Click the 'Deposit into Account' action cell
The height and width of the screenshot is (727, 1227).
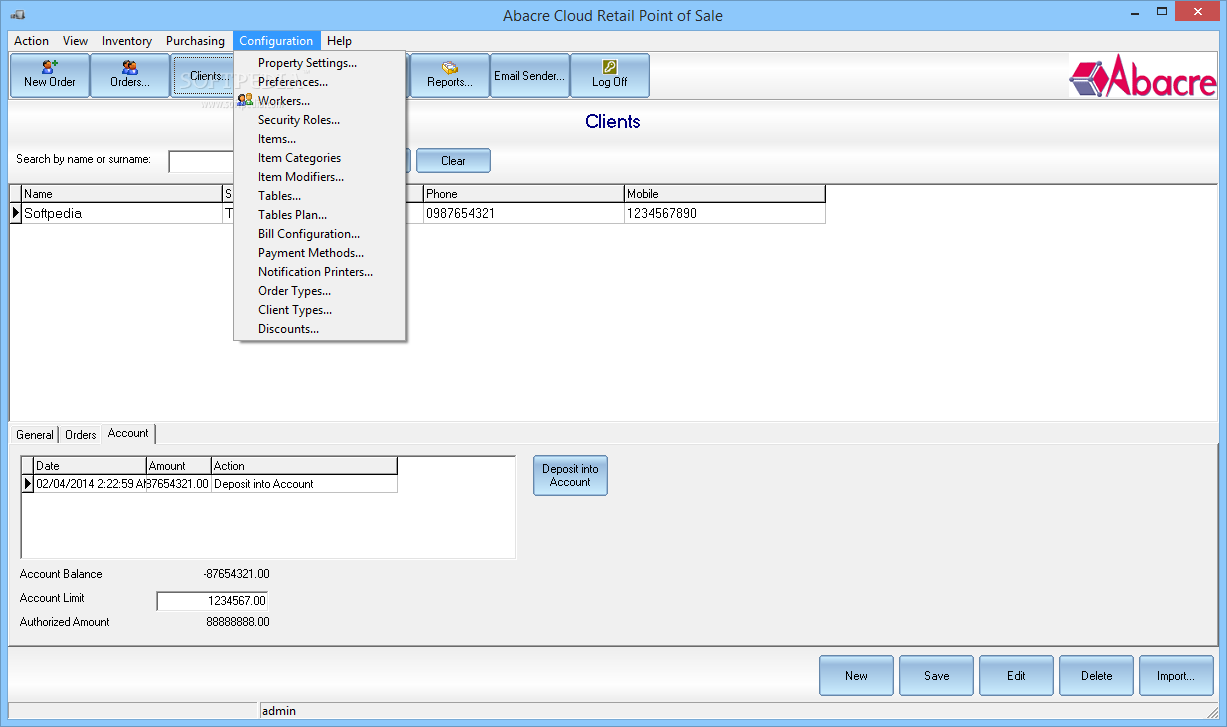coord(304,484)
